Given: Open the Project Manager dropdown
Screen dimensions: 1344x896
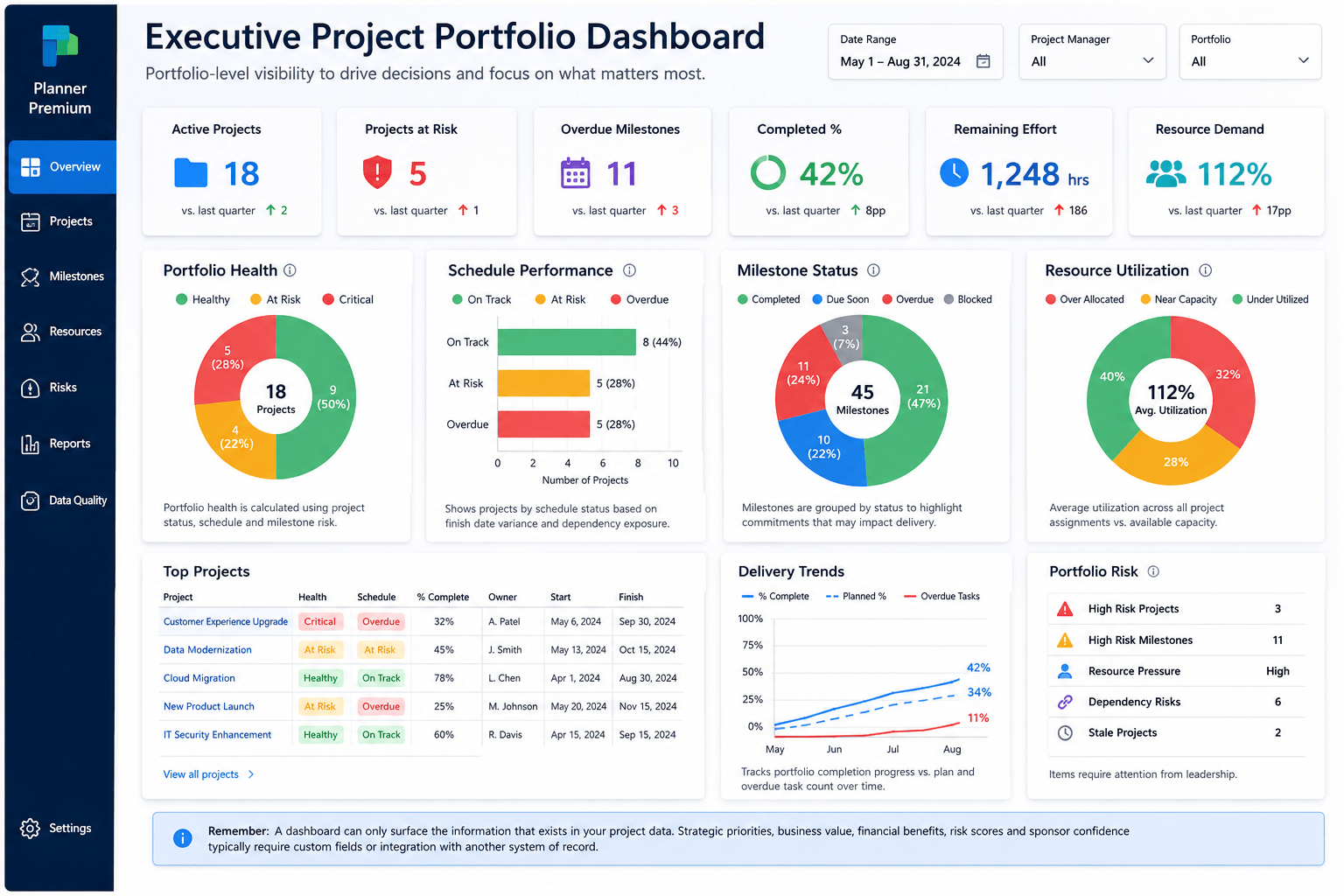Looking at the screenshot, I should [x=1092, y=52].
